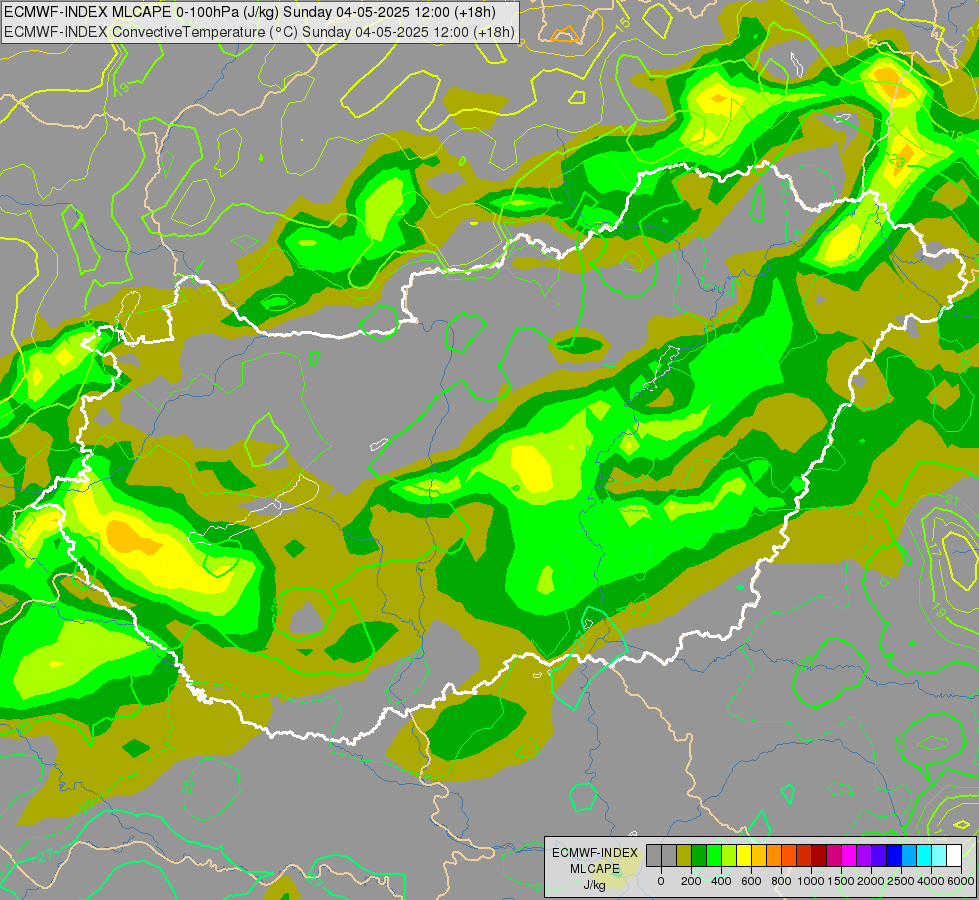Click the legend value 600
979x900 pixels.
[x=751, y=881]
